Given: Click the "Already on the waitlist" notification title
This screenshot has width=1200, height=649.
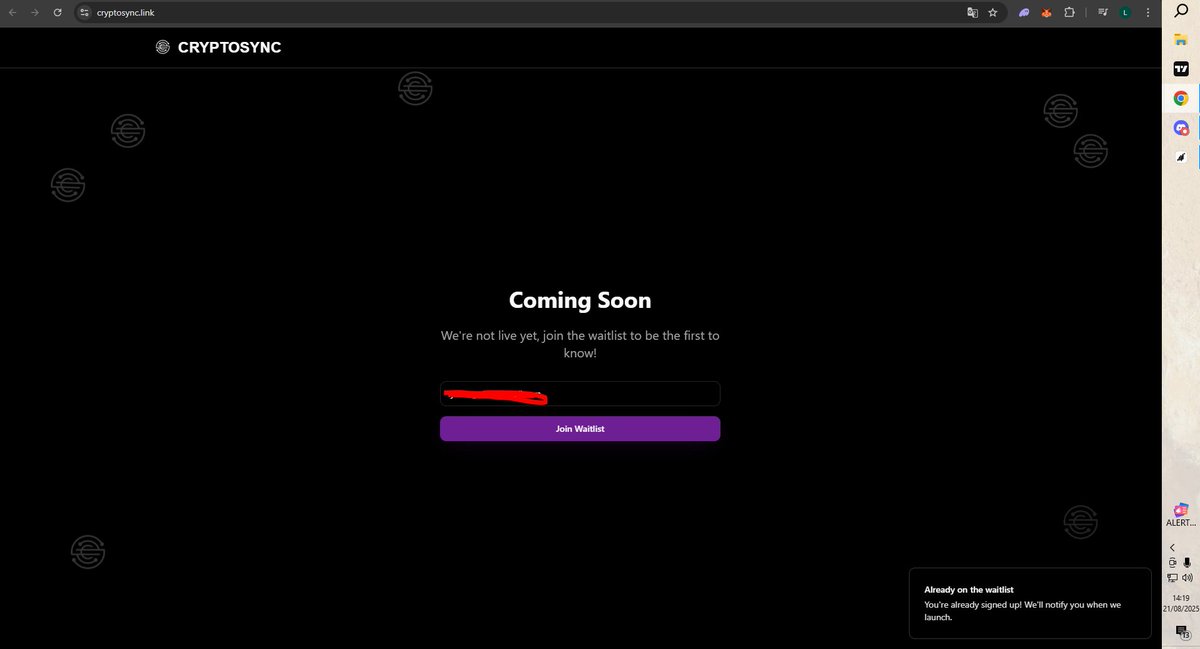Looking at the screenshot, I should (969, 590).
